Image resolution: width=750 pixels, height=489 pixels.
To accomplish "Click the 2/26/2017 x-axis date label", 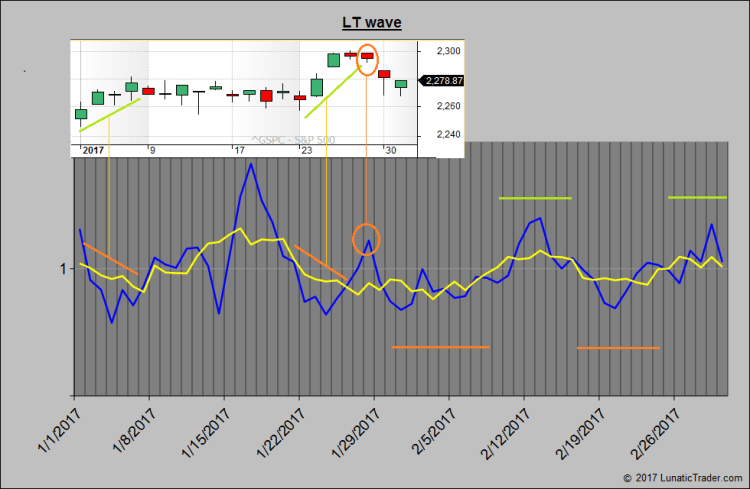I will pyautogui.click(x=652, y=426).
